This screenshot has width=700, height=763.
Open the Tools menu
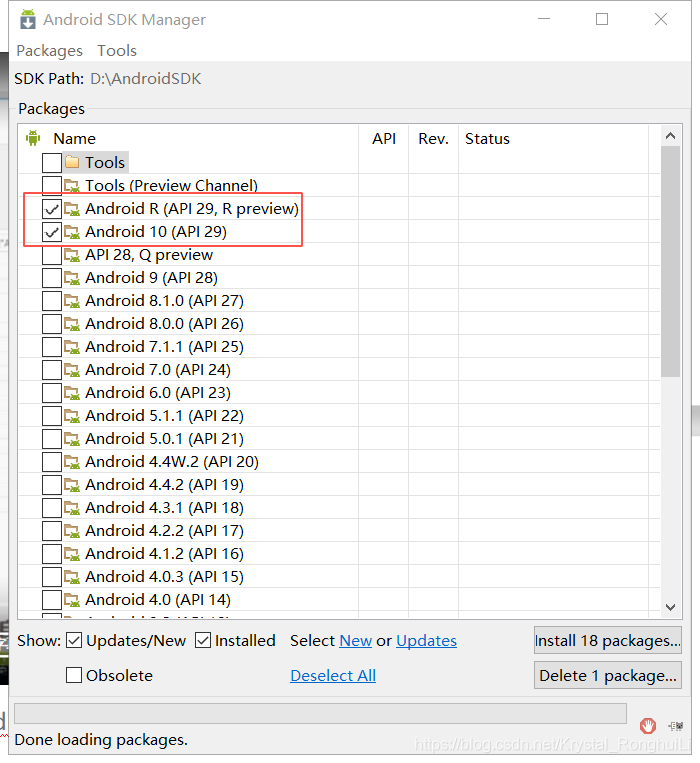(117, 51)
